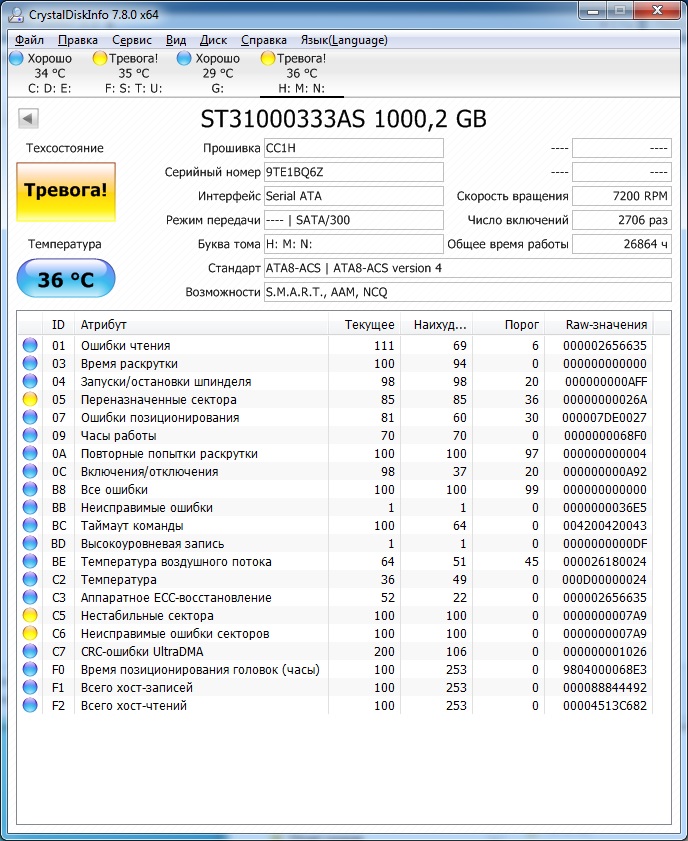Click yellow status icon for Reallocated Sectors row 05
Screen dimensions: 688x841
click(x=29, y=400)
